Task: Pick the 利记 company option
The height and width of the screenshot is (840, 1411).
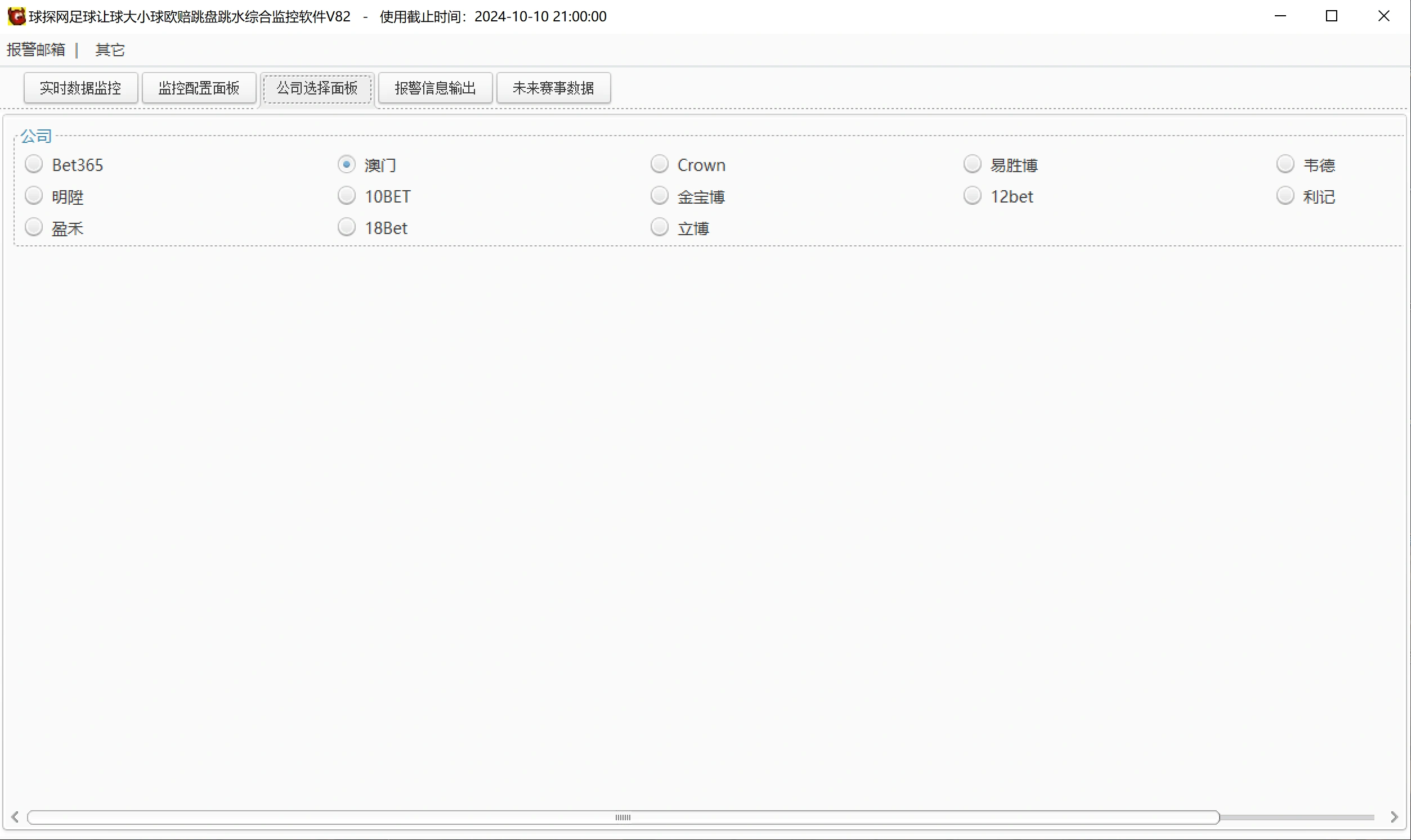Action: pos(1285,196)
